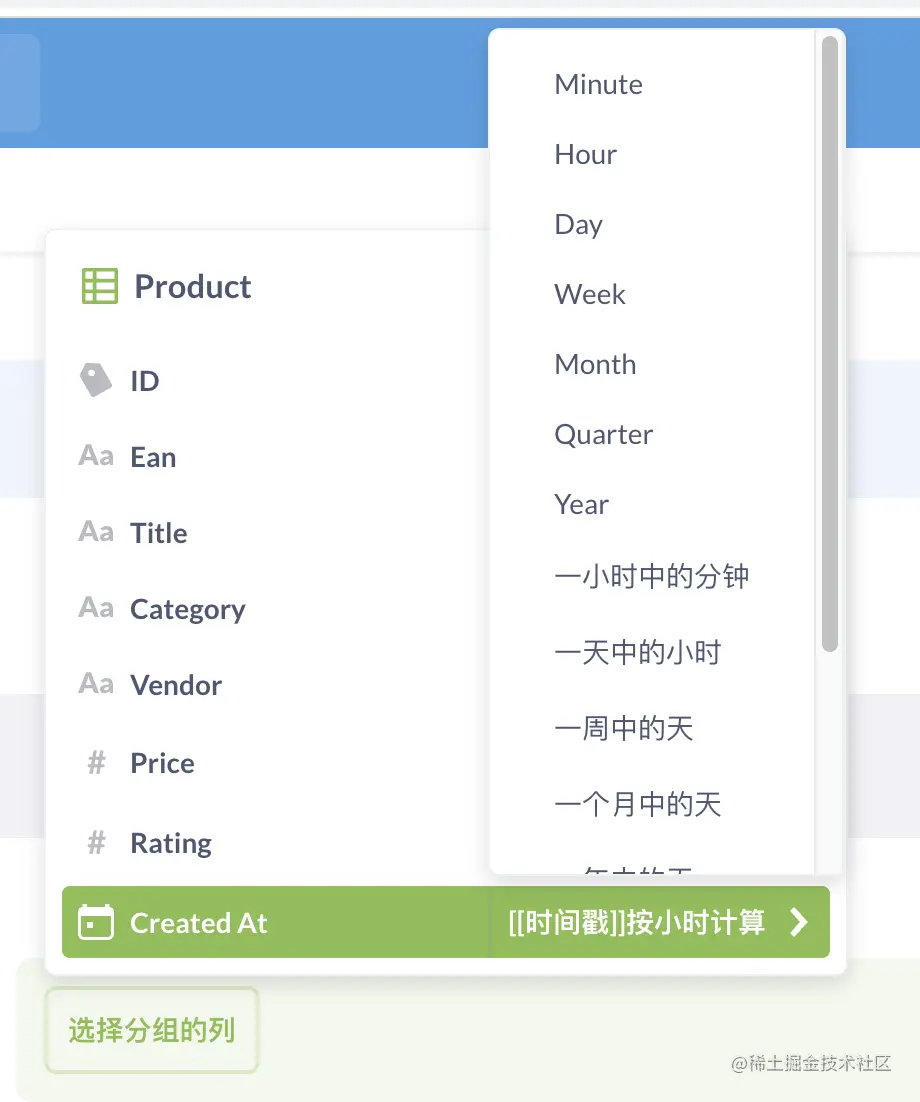Viewport: 920px width, 1102px height.
Task: Pick Month grouping option
Action: click(x=595, y=365)
